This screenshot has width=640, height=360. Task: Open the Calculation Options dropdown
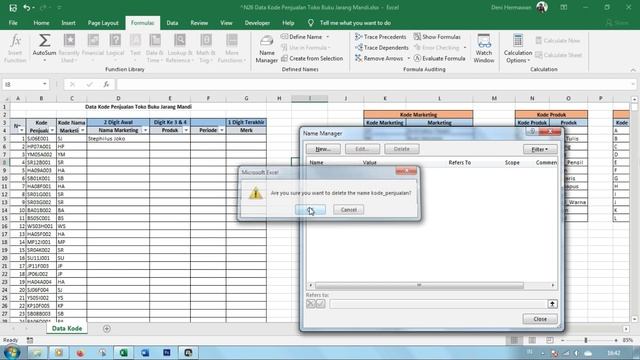click(x=518, y=48)
